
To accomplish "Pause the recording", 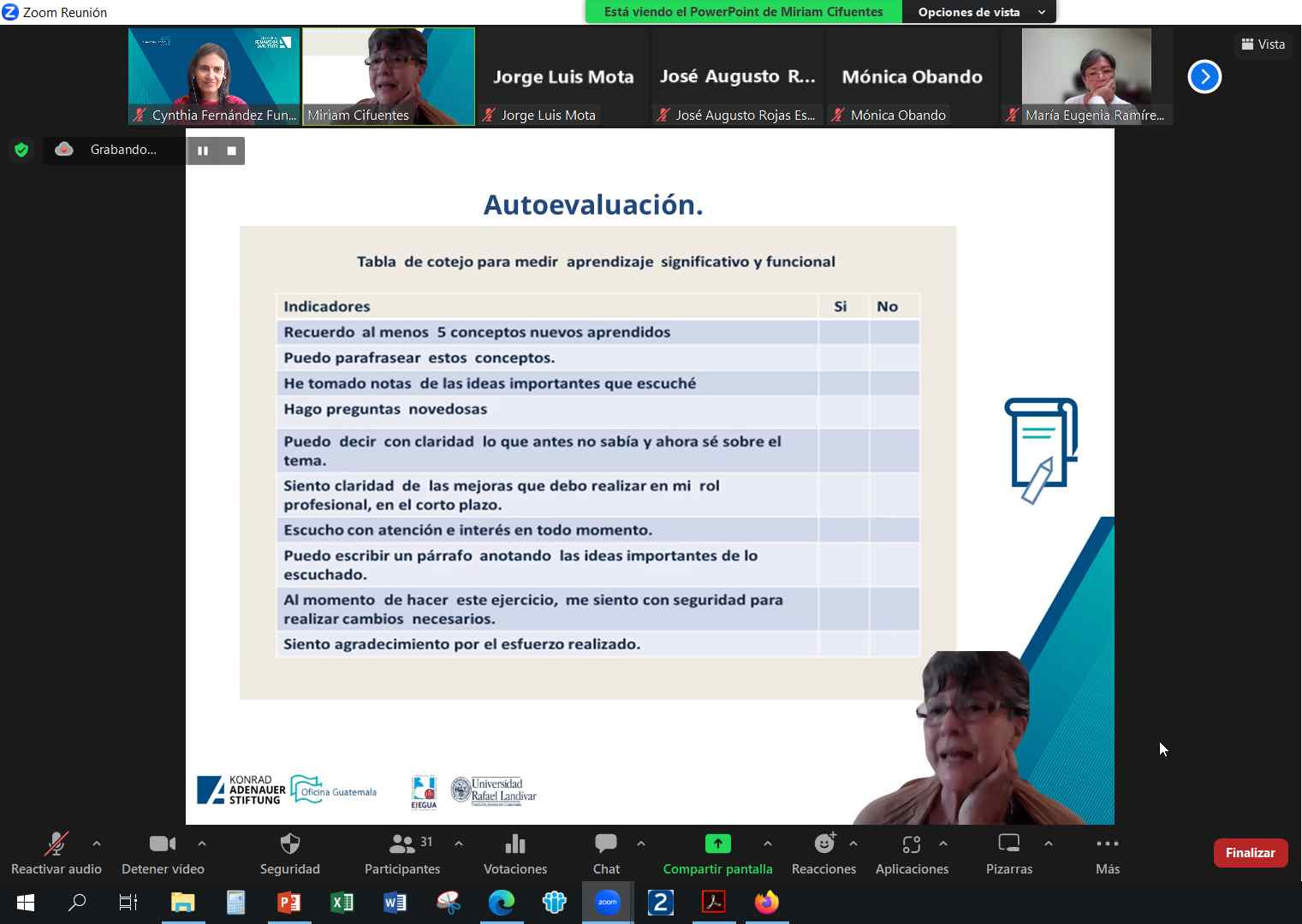I will pos(203,151).
